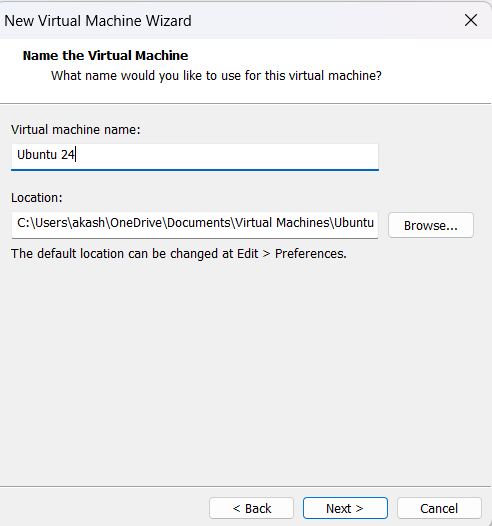Click into the Virtual machine name field
Image resolution: width=492 pixels, height=526 pixels.
(195, 157)
